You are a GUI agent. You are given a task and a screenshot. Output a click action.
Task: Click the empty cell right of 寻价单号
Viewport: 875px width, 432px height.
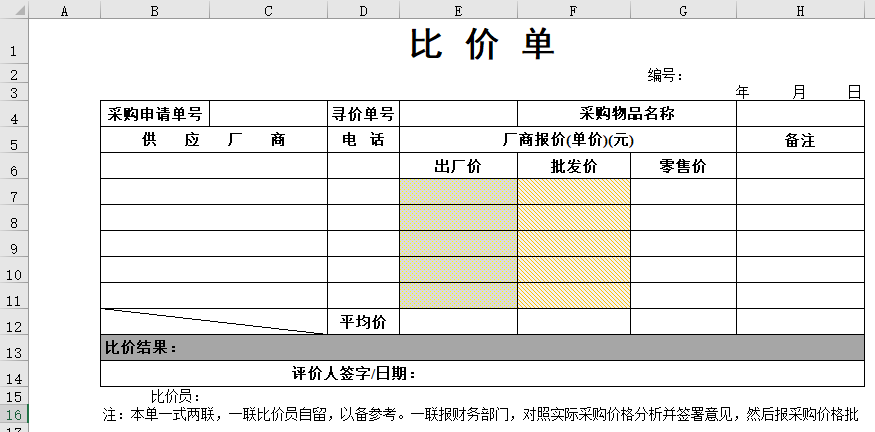458,114
